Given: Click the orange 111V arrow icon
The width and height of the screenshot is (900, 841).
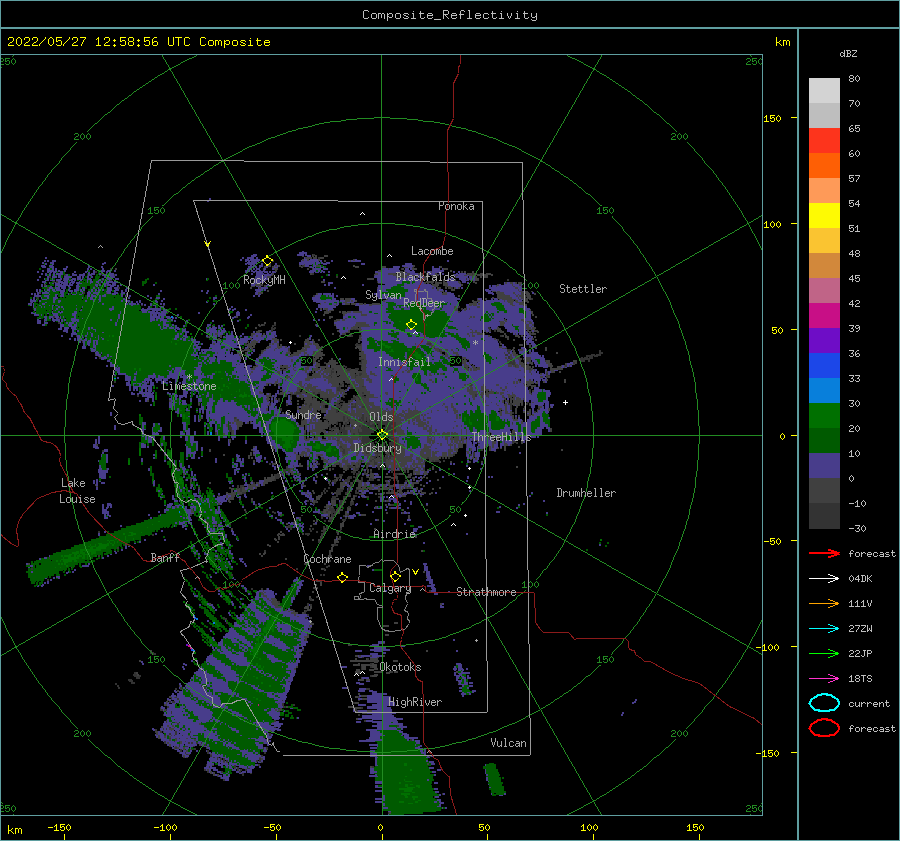Looking at the screenshot, I should [824, 603].
